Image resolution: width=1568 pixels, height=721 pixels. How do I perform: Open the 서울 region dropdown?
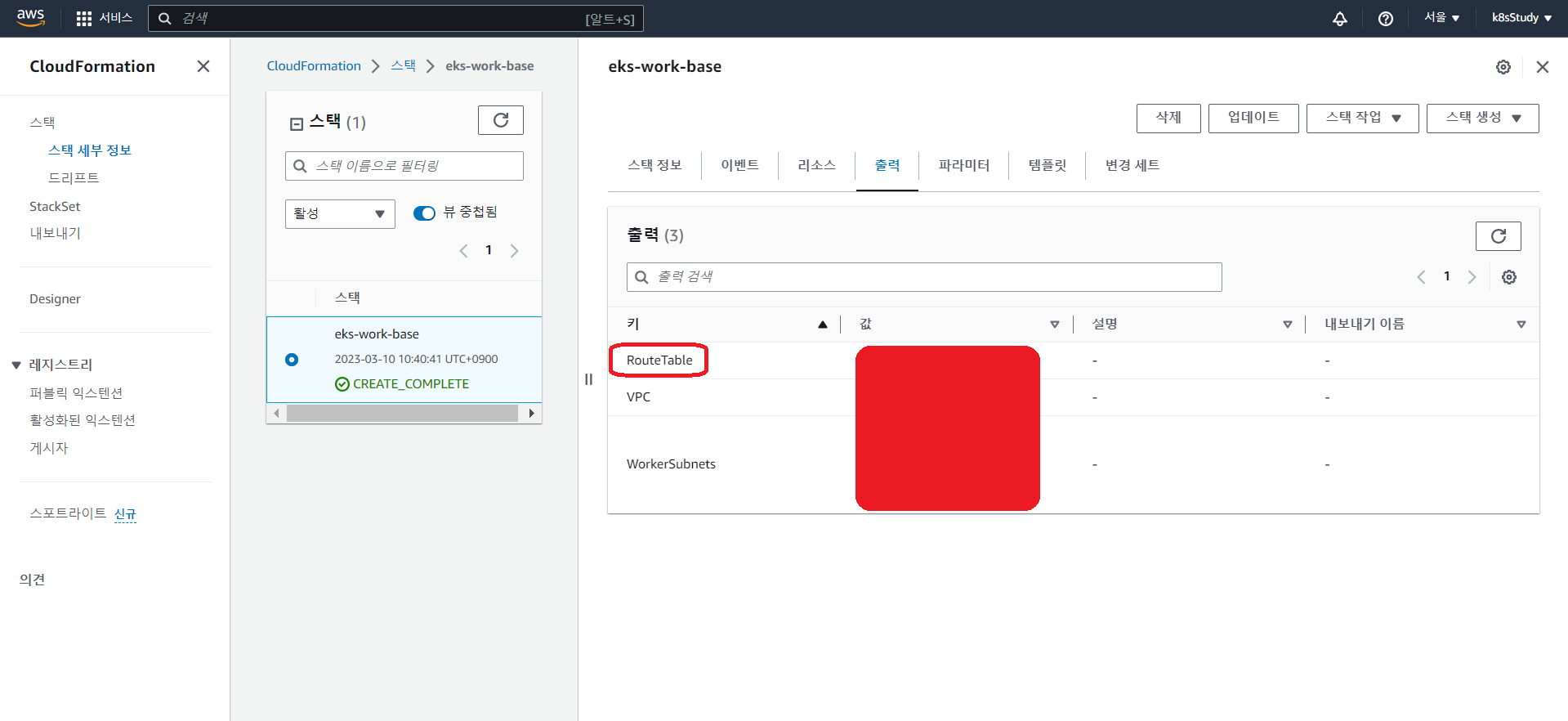point(1442,17)
